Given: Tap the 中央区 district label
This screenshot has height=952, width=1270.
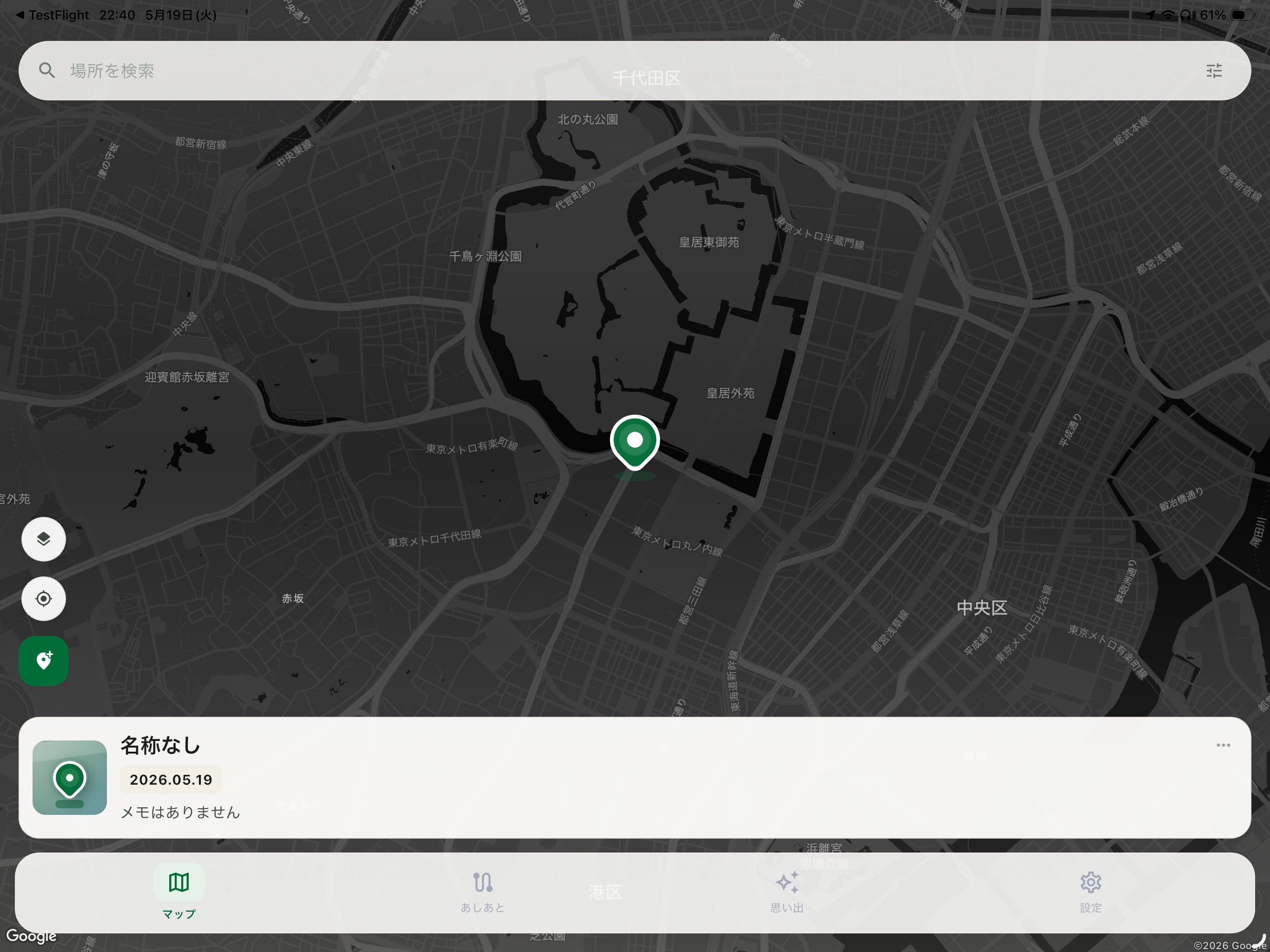Looking at the screenshot, I should [x=981, y=608].
